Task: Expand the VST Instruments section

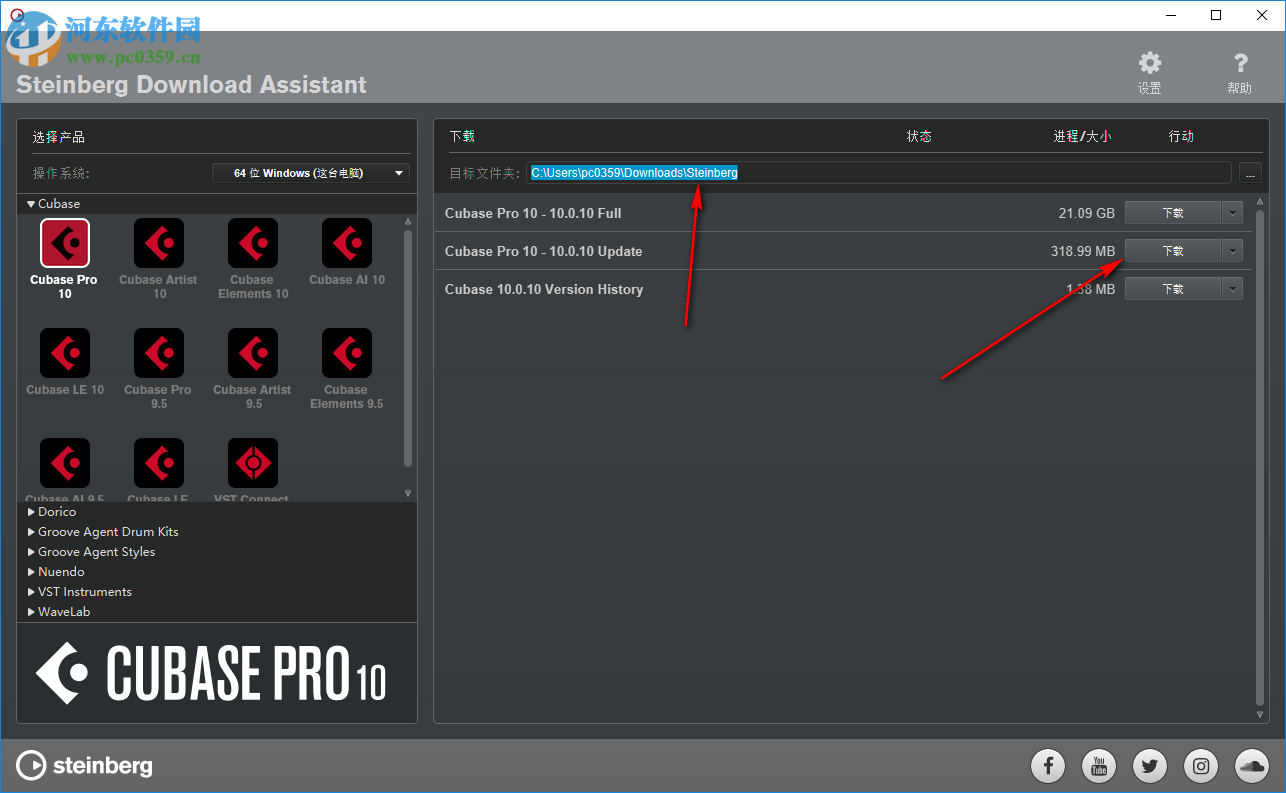Action: point(84,591)
